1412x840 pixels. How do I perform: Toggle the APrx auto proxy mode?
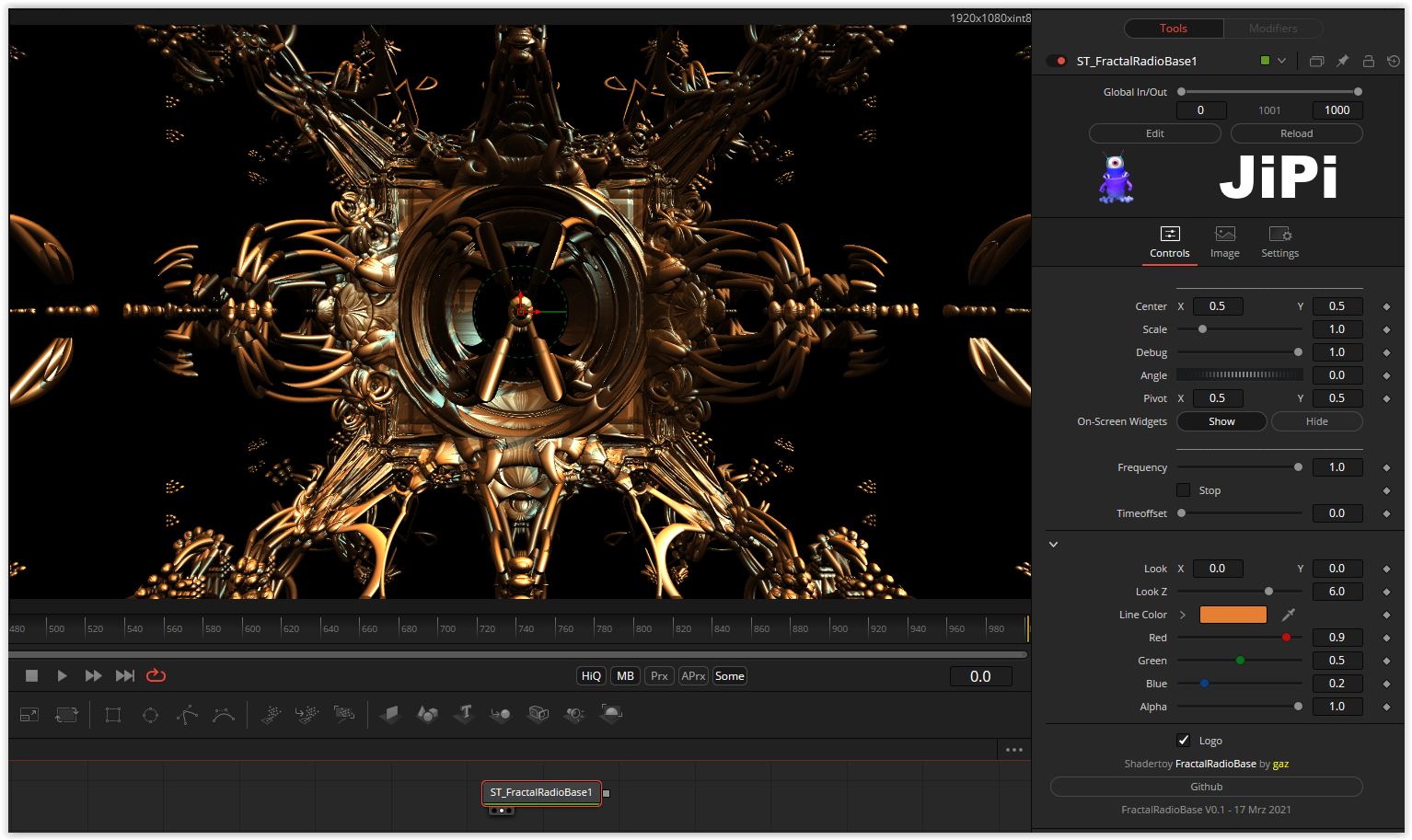pyautogui.click(x=693, y=676)
